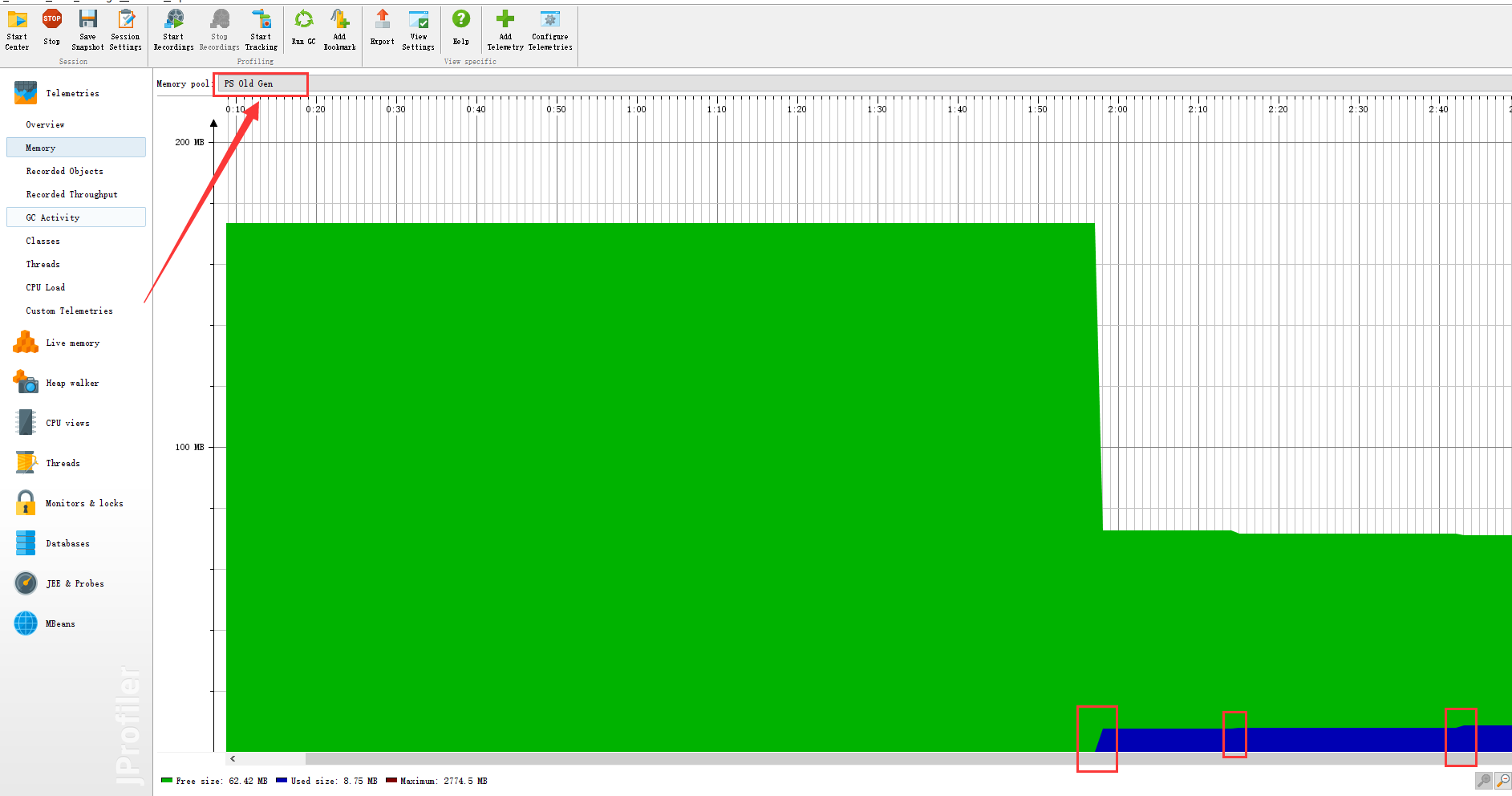Switch to the GC Activity view

point(52,217)
